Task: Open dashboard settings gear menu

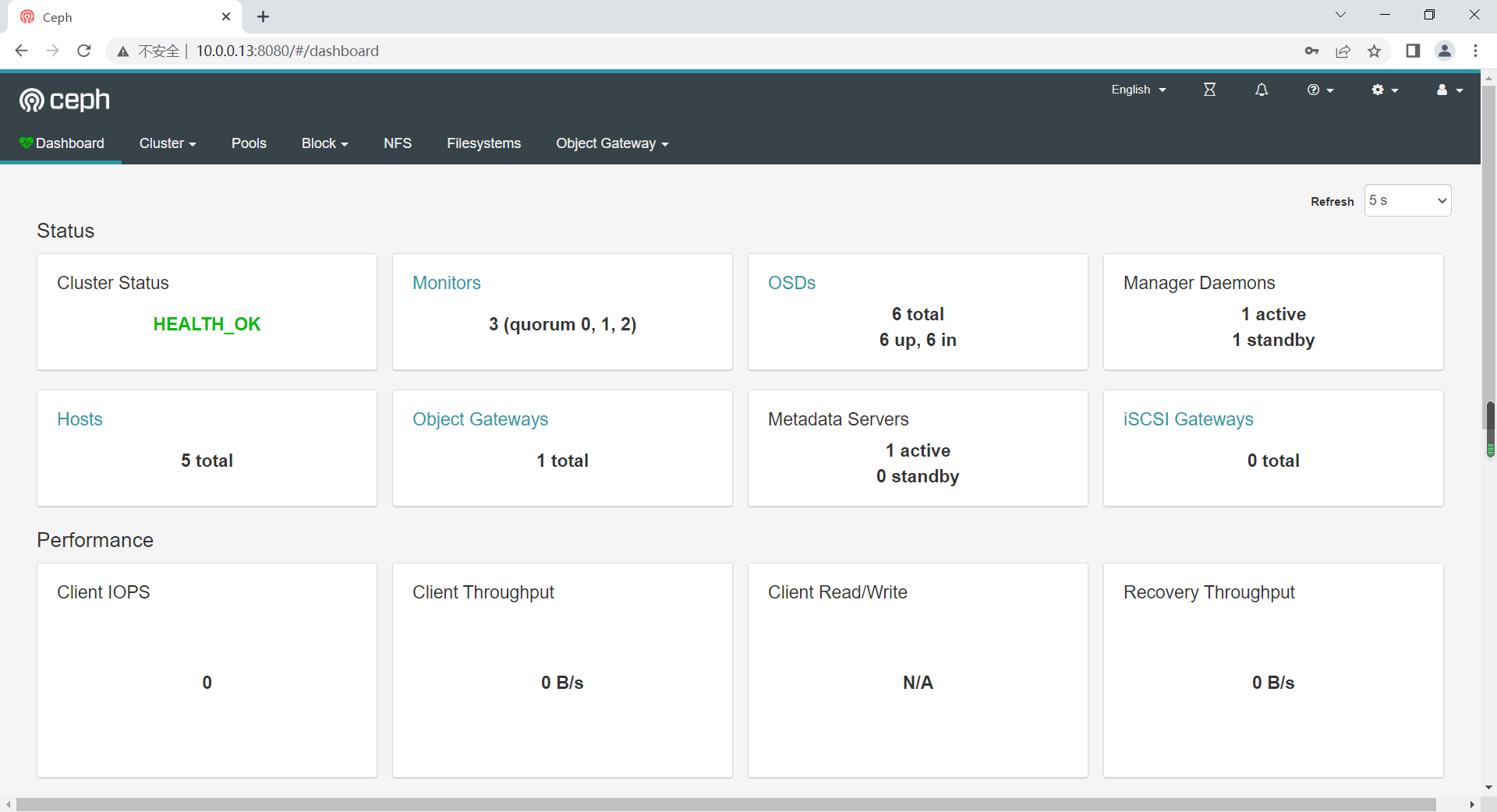Action: click(1385, 90)
